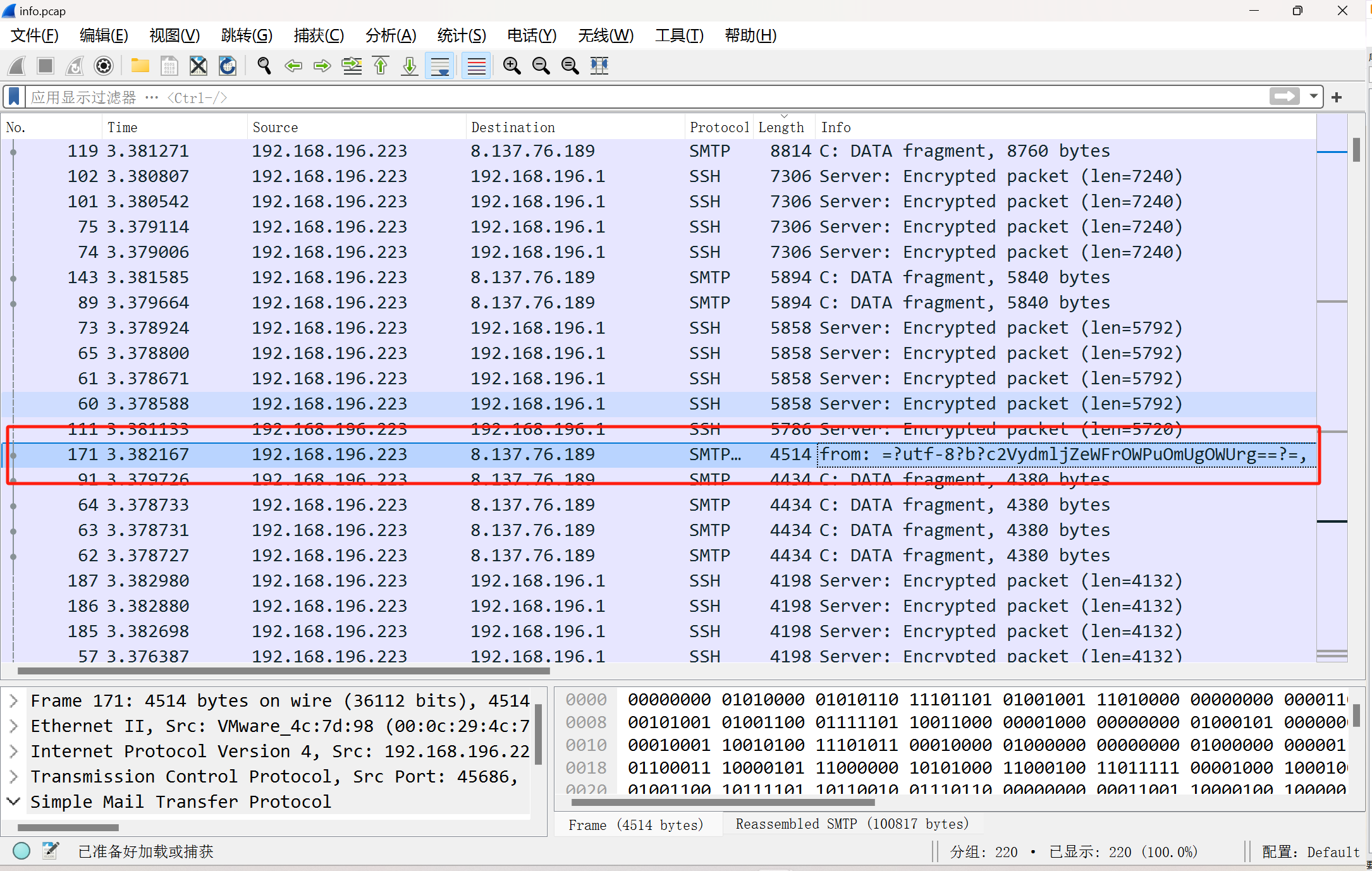The height and width of the screenshot is (871, 1372).
Task: Go forward to next packet arrow
Action: coord(322,66)
